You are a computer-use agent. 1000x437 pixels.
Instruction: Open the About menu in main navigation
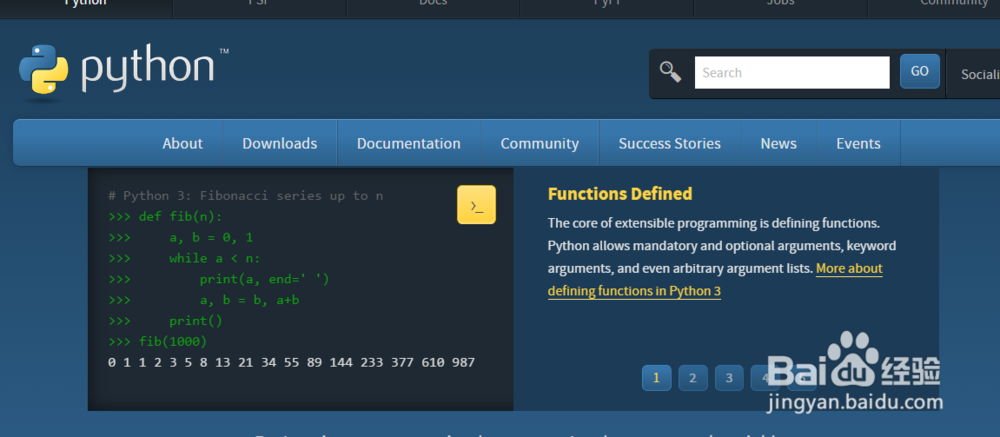[x=182, y=143]
